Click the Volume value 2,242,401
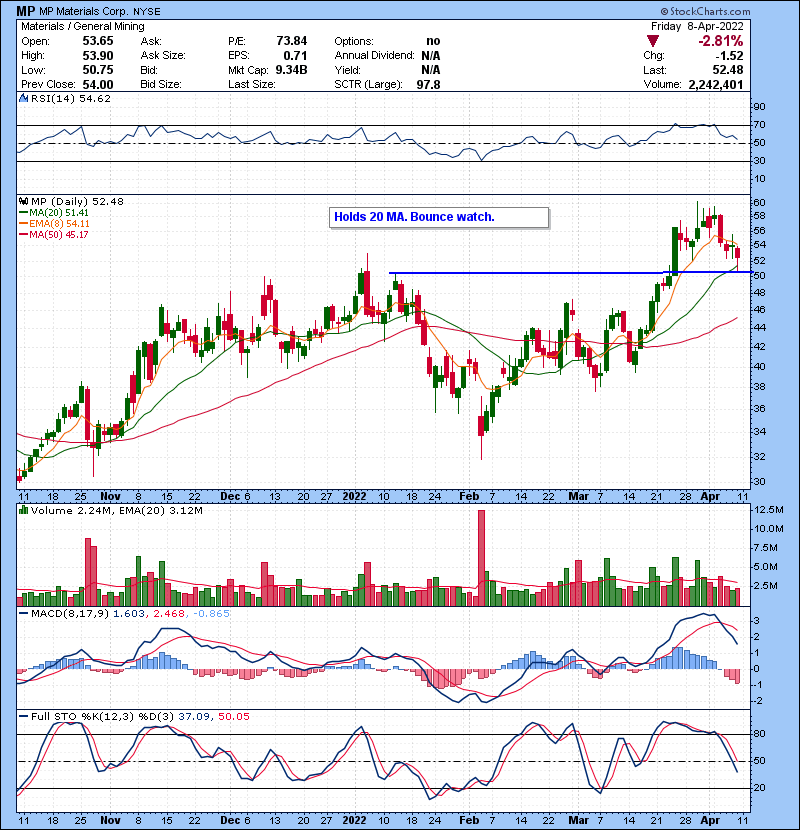The height and width of the screenshot is (830, 800). click(716, 84)
